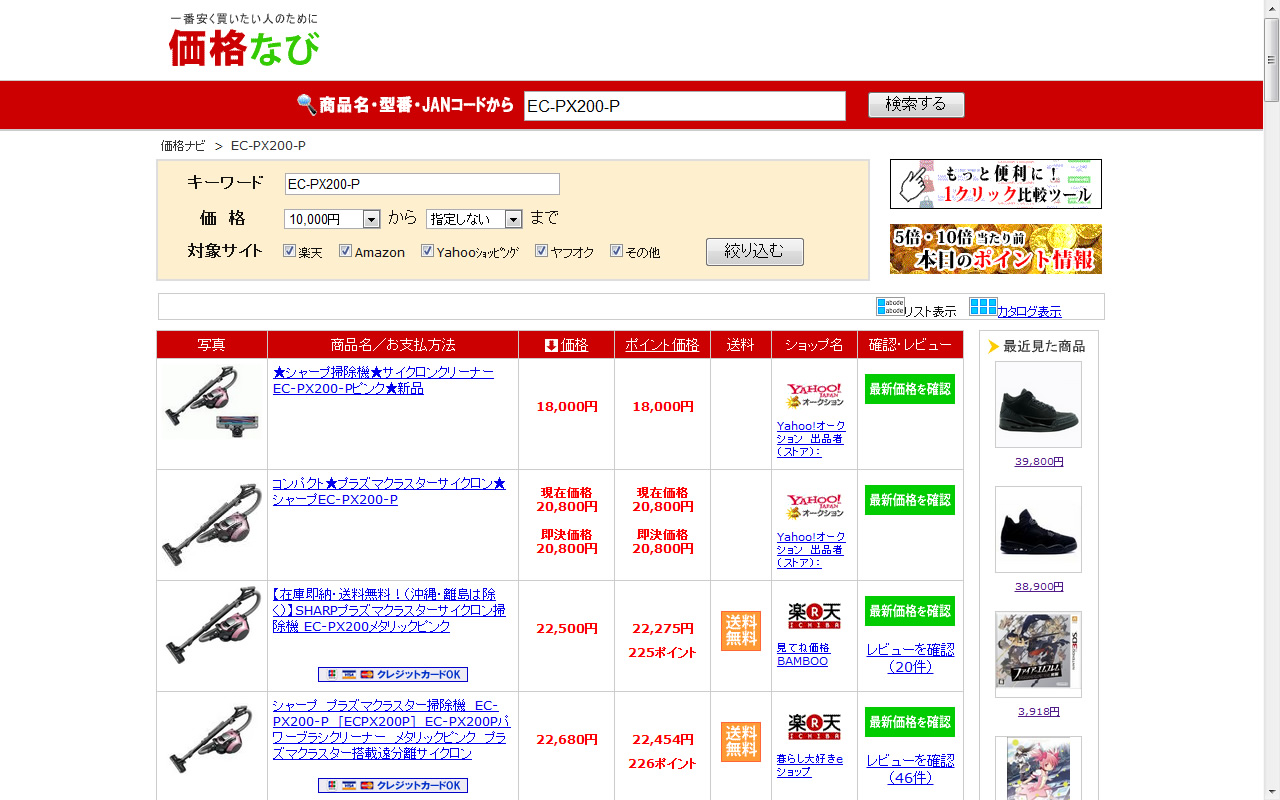The height and width of the screenshot is (800, 1280).
Task: Click vacuum thumbnail in 22,680円 row
Action: pyautogui.click(x=212, y=740)
